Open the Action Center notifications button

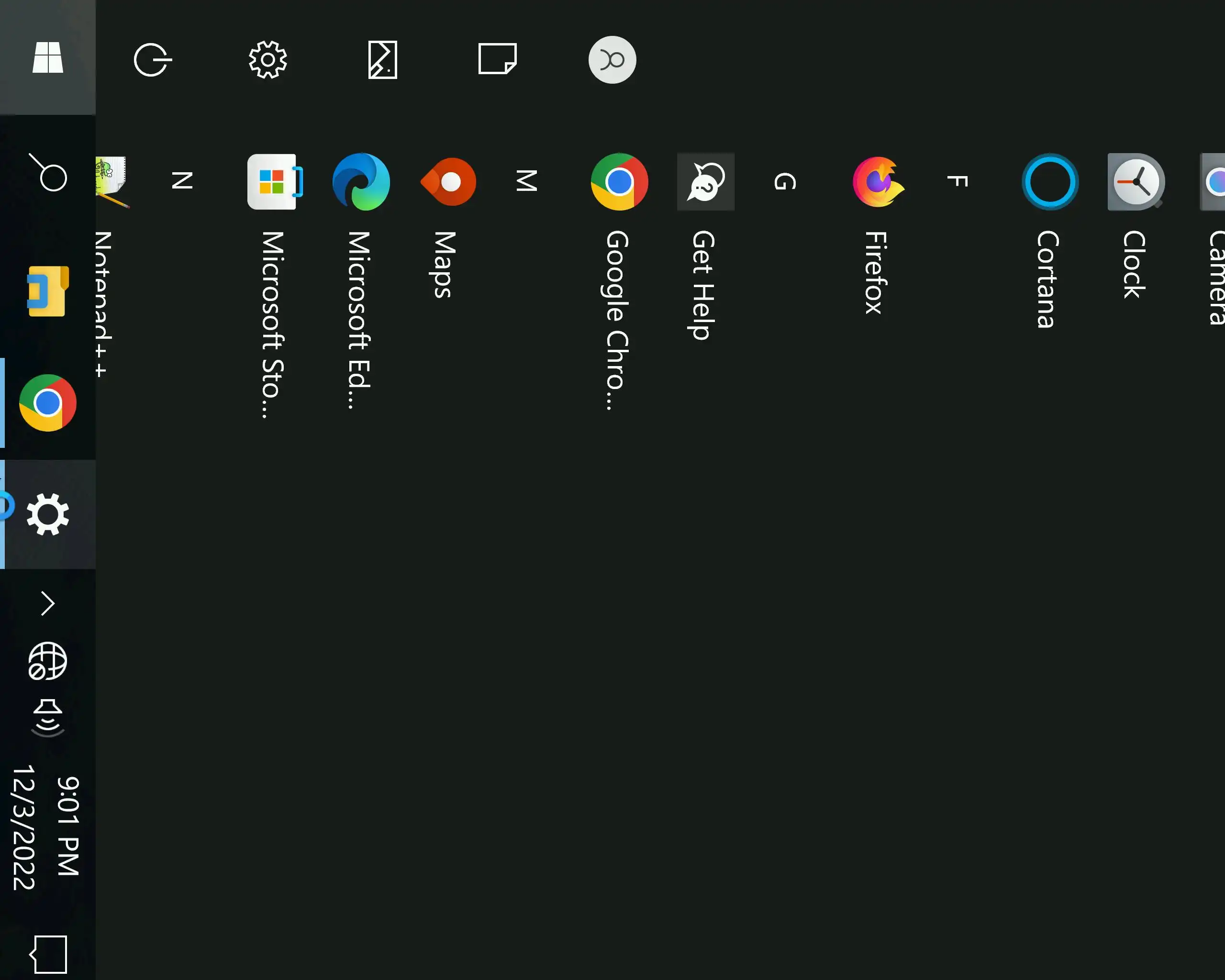point(48,955)
